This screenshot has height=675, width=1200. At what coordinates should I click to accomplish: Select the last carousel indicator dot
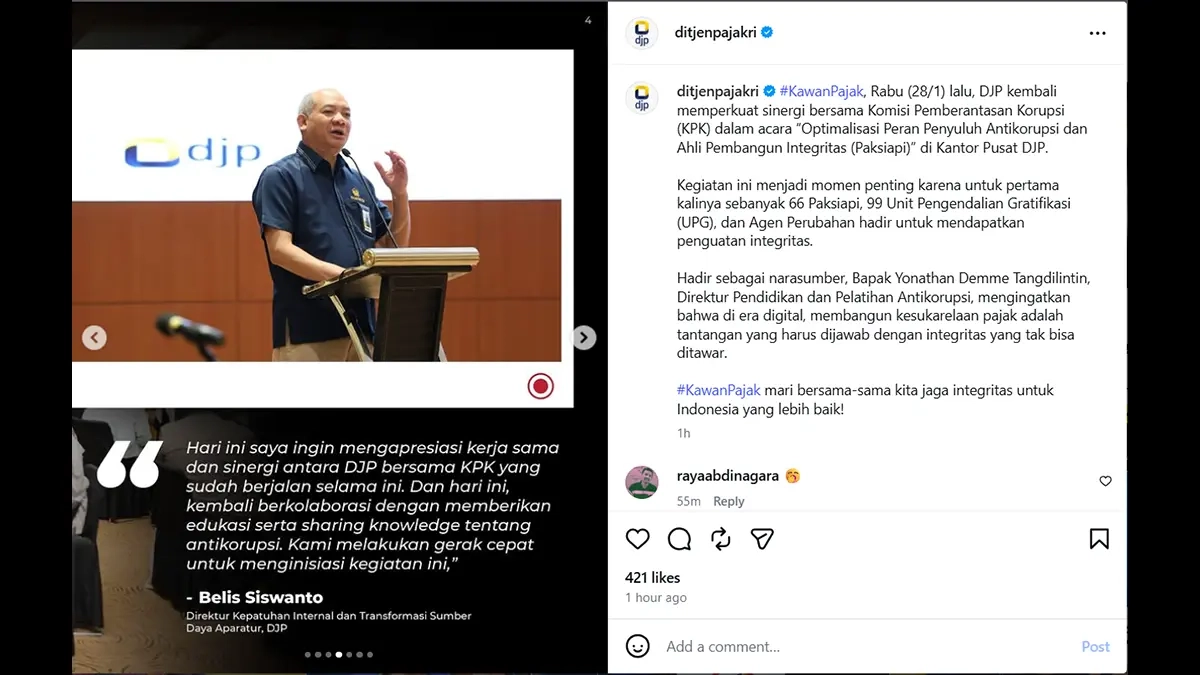click(x=370, y=655)
